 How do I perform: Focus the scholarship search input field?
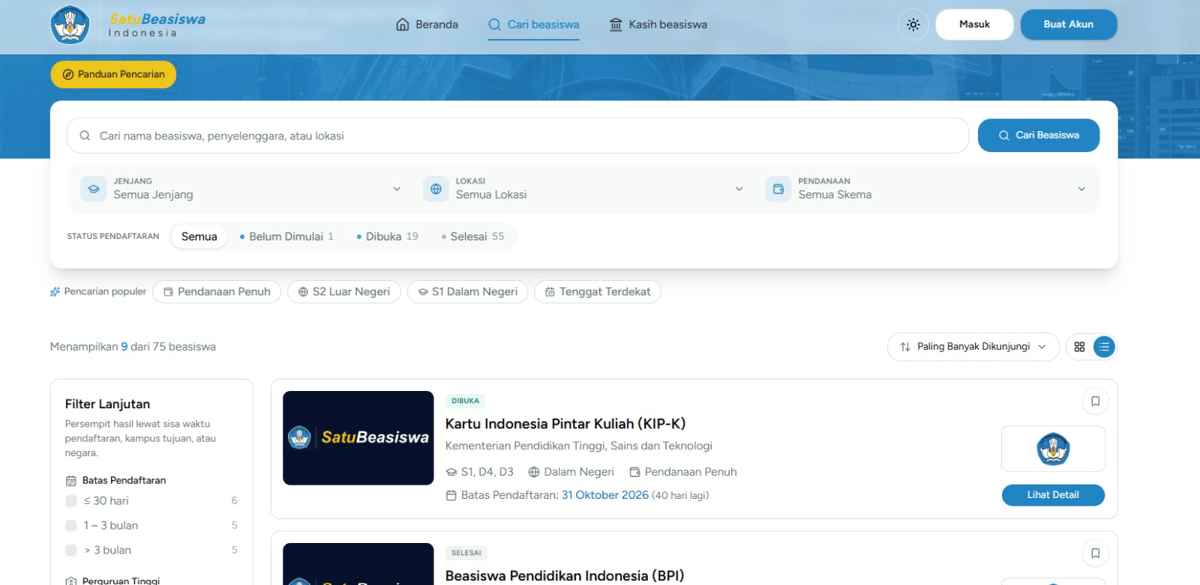(518, 136)
